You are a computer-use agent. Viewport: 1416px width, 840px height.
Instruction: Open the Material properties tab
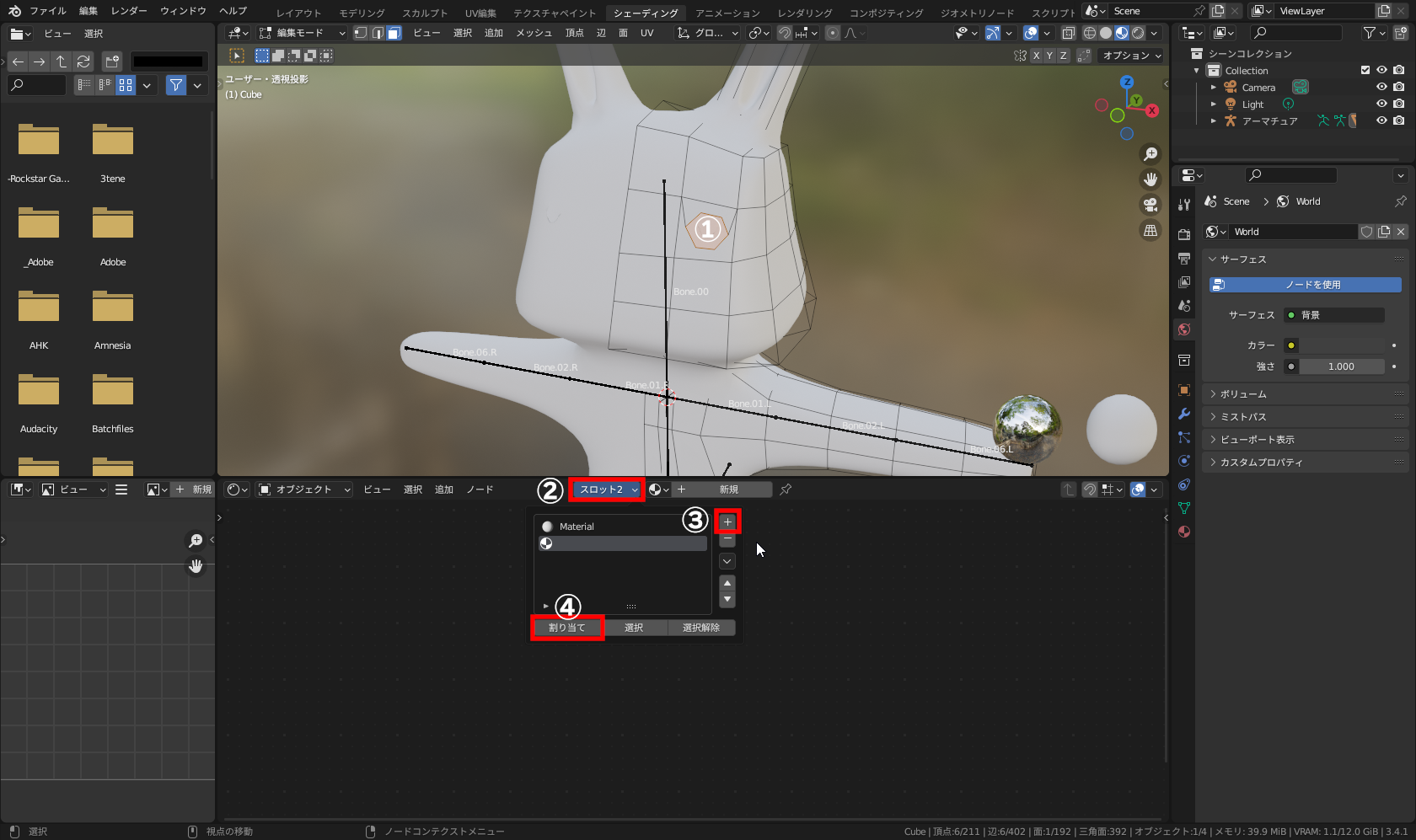pyautogui.click(x=1184, y=532)
